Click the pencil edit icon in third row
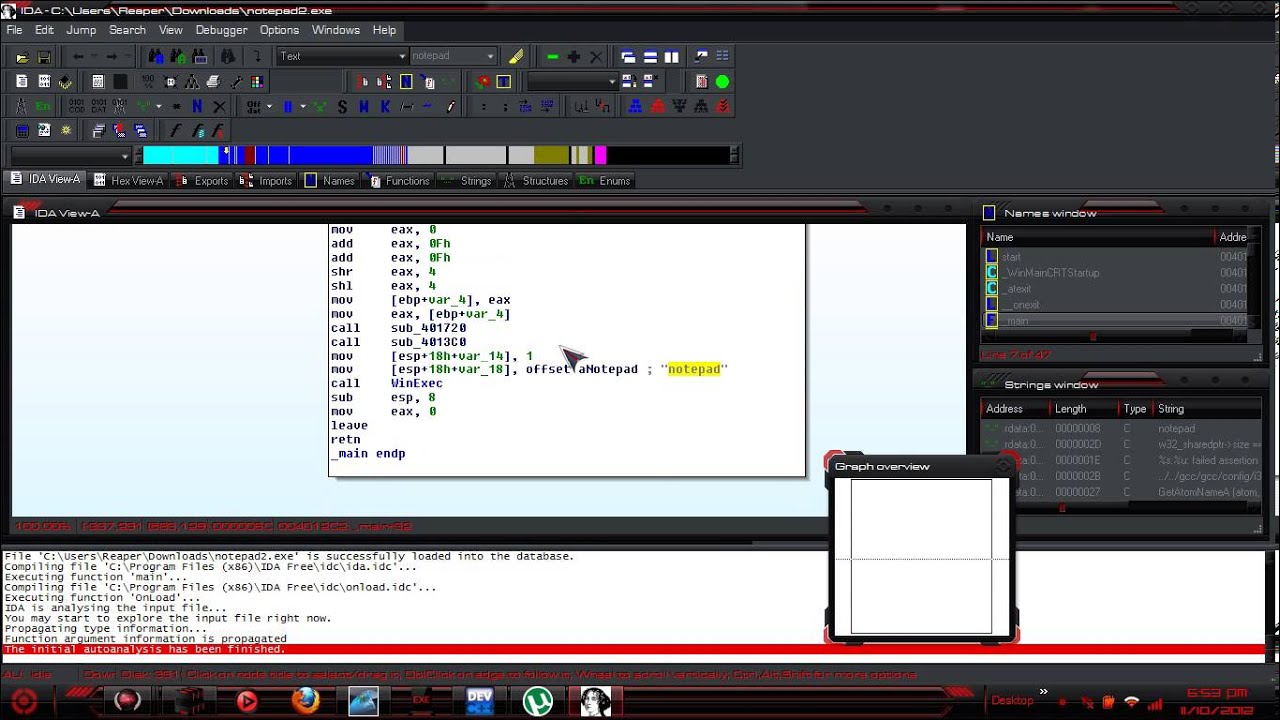Screen dimensions: 1280x720 (450, 106)
